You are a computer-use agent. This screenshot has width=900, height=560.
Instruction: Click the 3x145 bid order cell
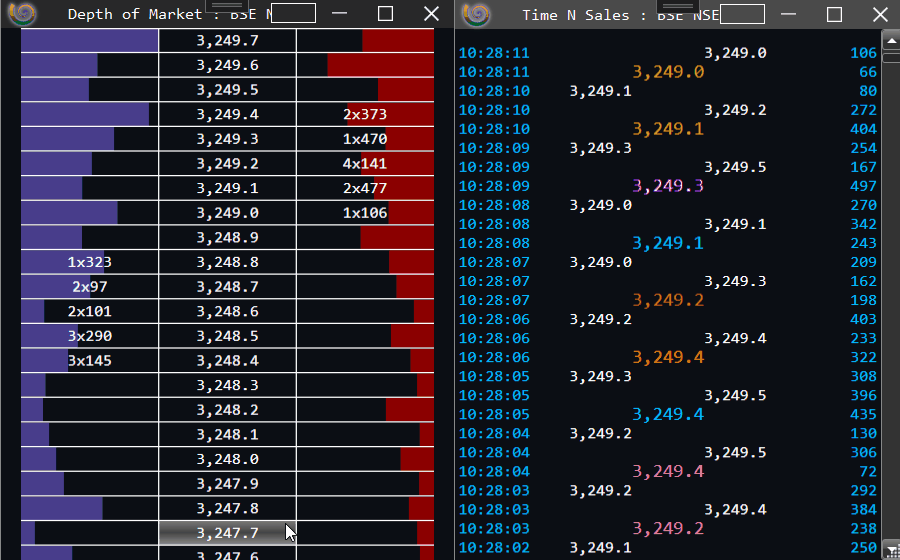coord(90,360)
